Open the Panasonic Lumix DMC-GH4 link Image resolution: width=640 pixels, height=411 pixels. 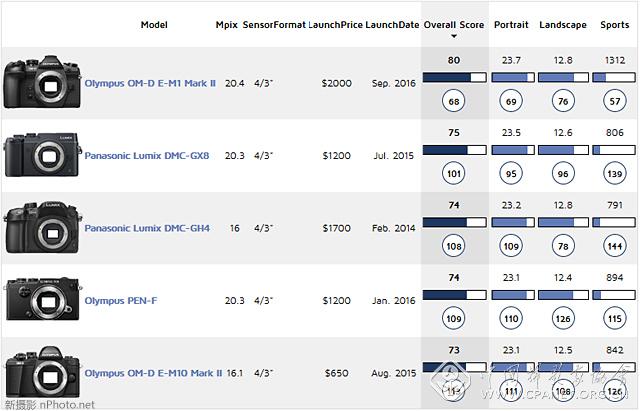(147, 228)
